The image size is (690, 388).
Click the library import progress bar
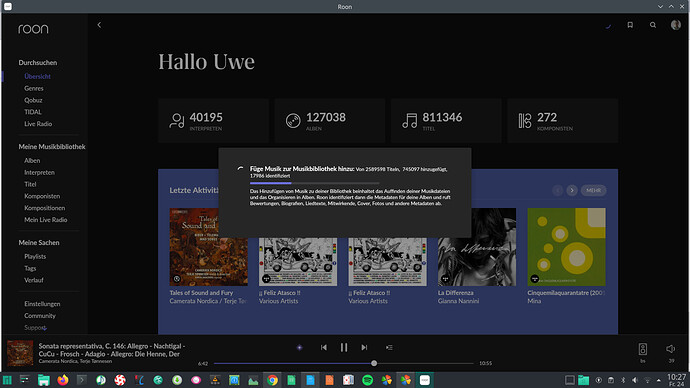pyautogui.click(x=315, y=183)
